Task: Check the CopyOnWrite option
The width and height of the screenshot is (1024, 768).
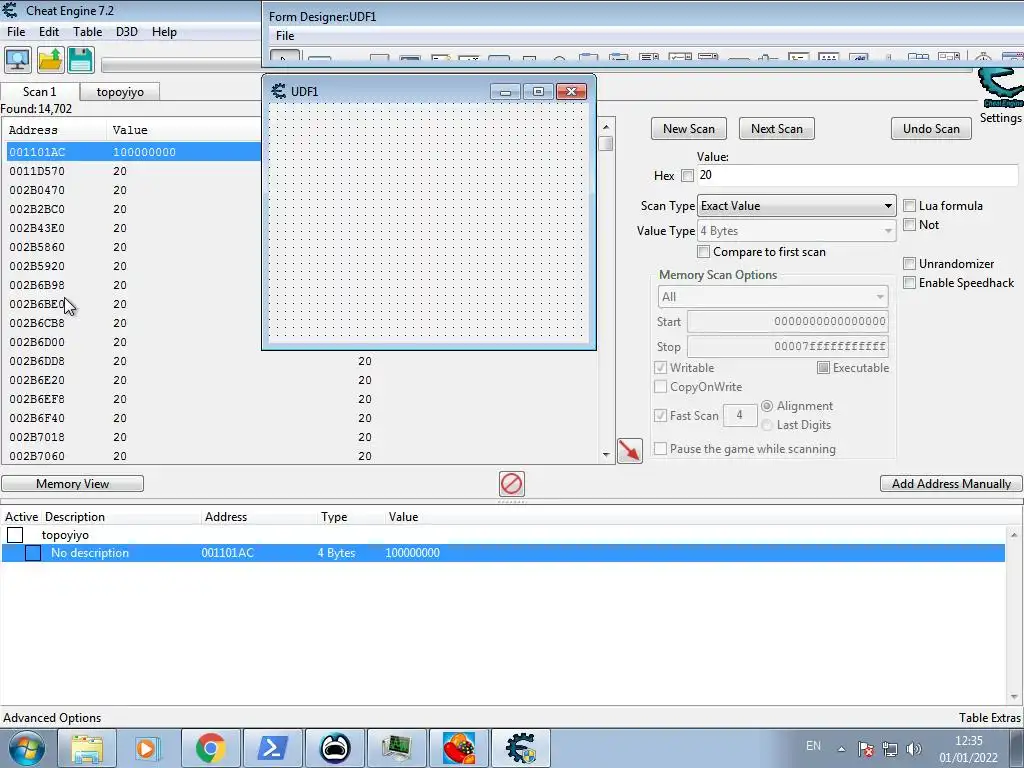Action: (x=660, y=387)
